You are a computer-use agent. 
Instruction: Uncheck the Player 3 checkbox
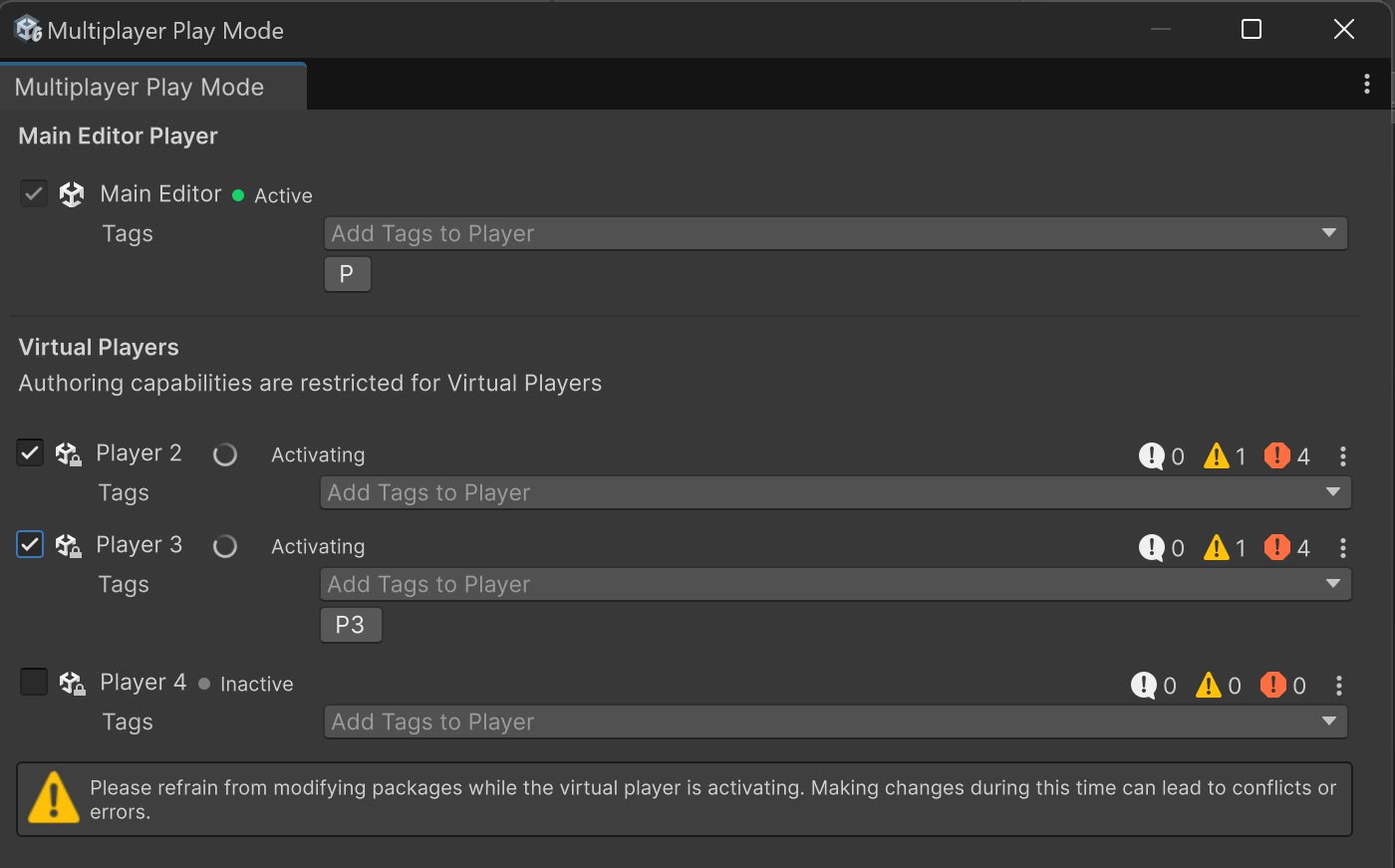point(30,544)
